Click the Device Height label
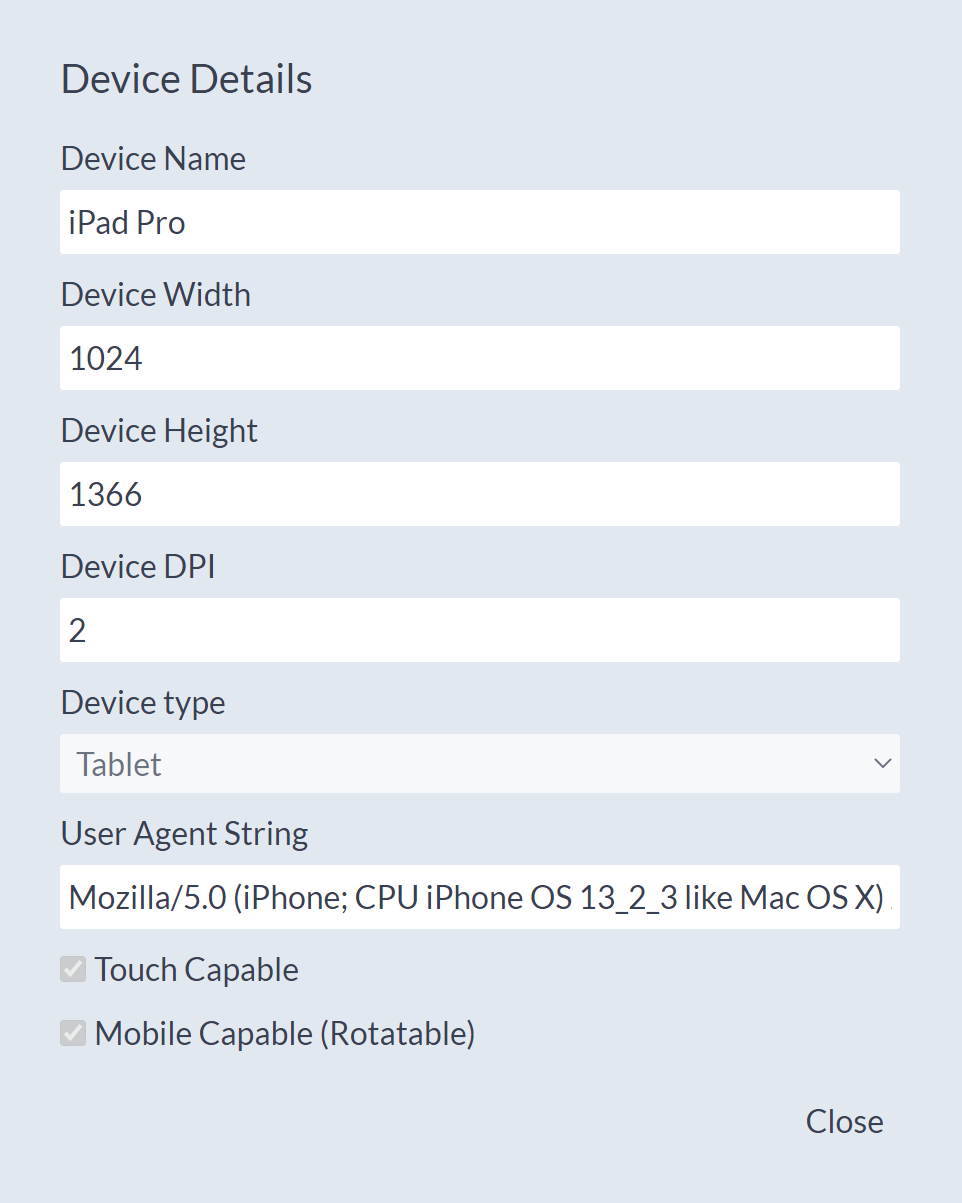The image size is (962, 1203). [x=159, y=431]
